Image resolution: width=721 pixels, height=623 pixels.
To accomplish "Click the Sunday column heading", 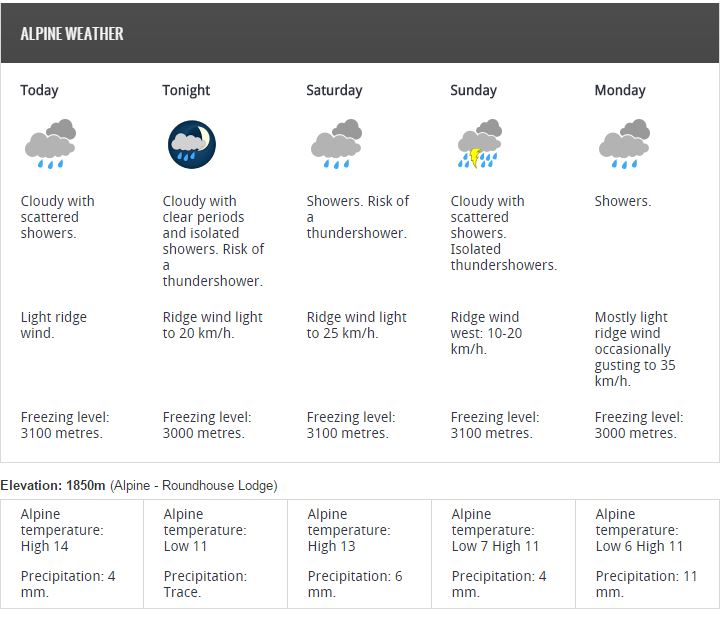I will [474, 90].
